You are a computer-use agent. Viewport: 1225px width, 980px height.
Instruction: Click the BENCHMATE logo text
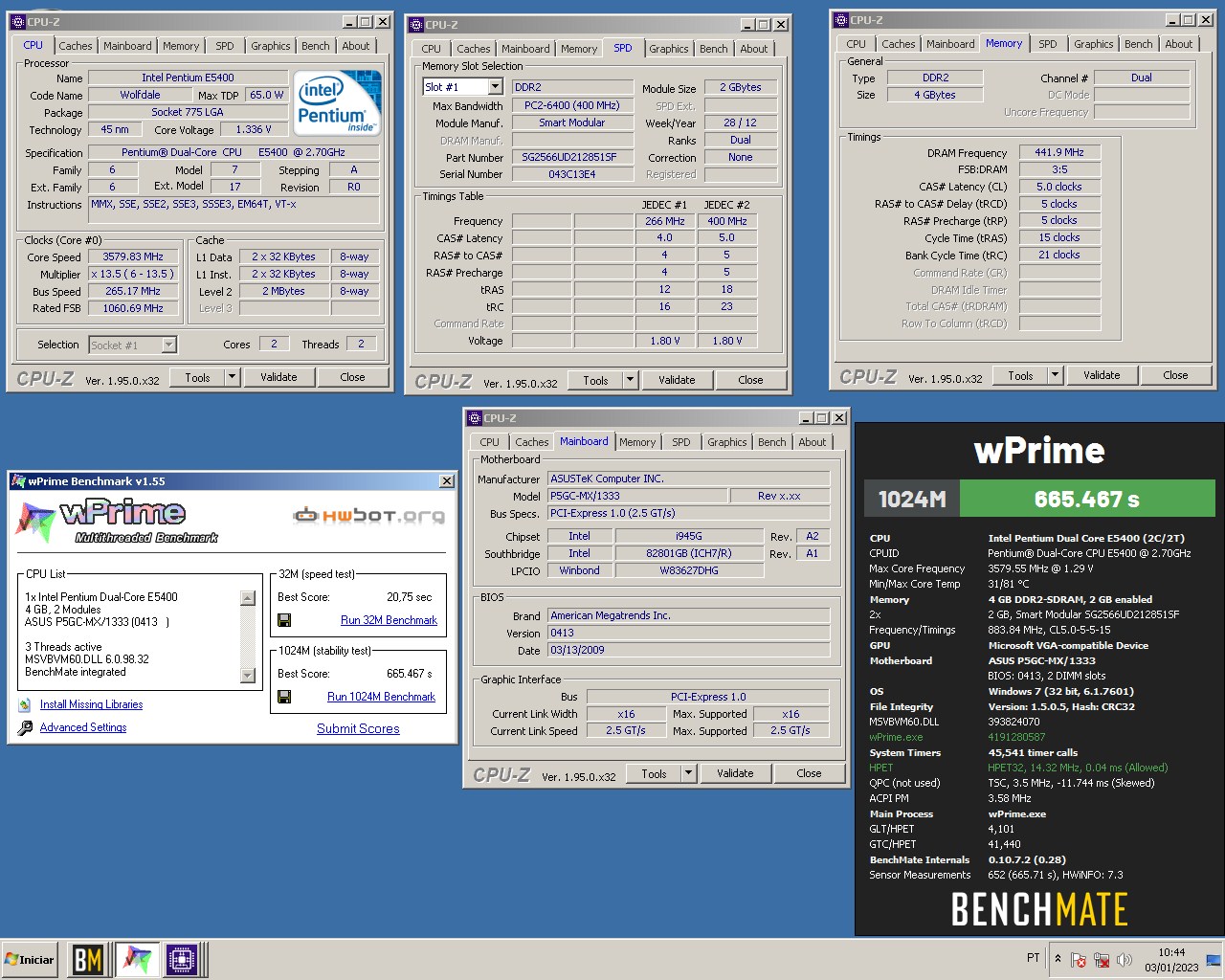[x=1039, y=908]
